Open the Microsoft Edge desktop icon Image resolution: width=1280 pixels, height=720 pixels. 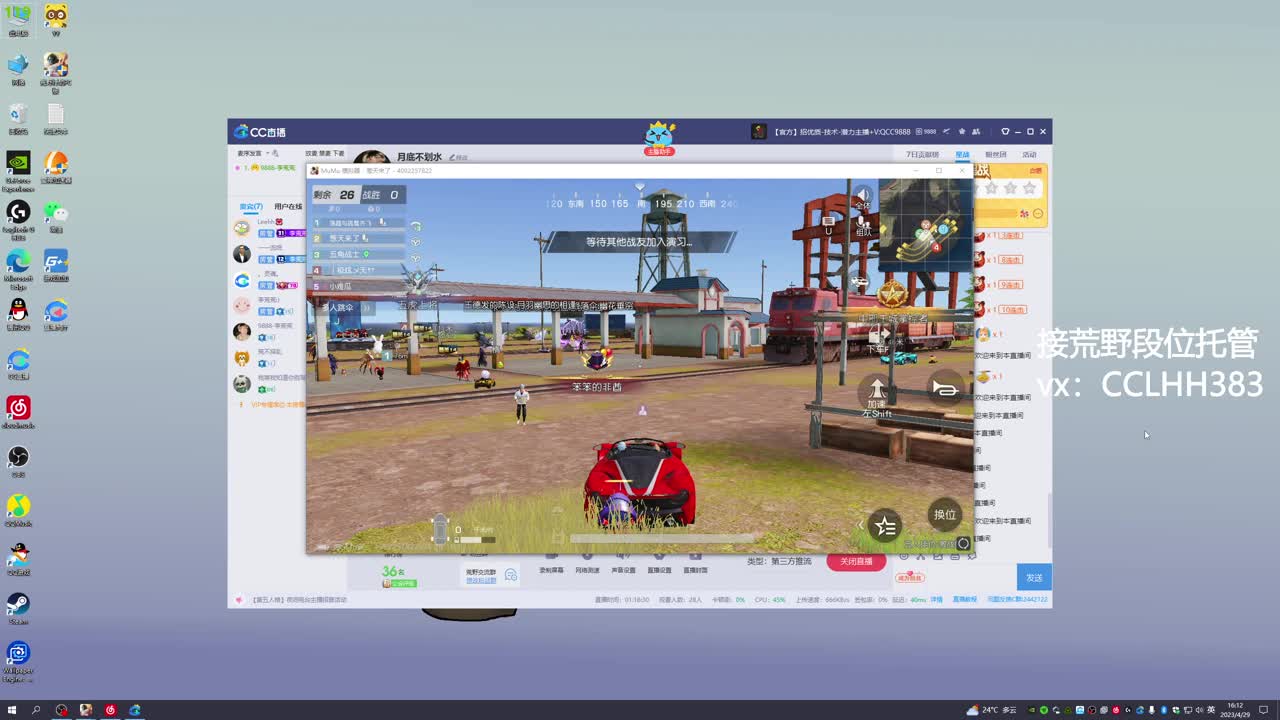coord(18,267)
